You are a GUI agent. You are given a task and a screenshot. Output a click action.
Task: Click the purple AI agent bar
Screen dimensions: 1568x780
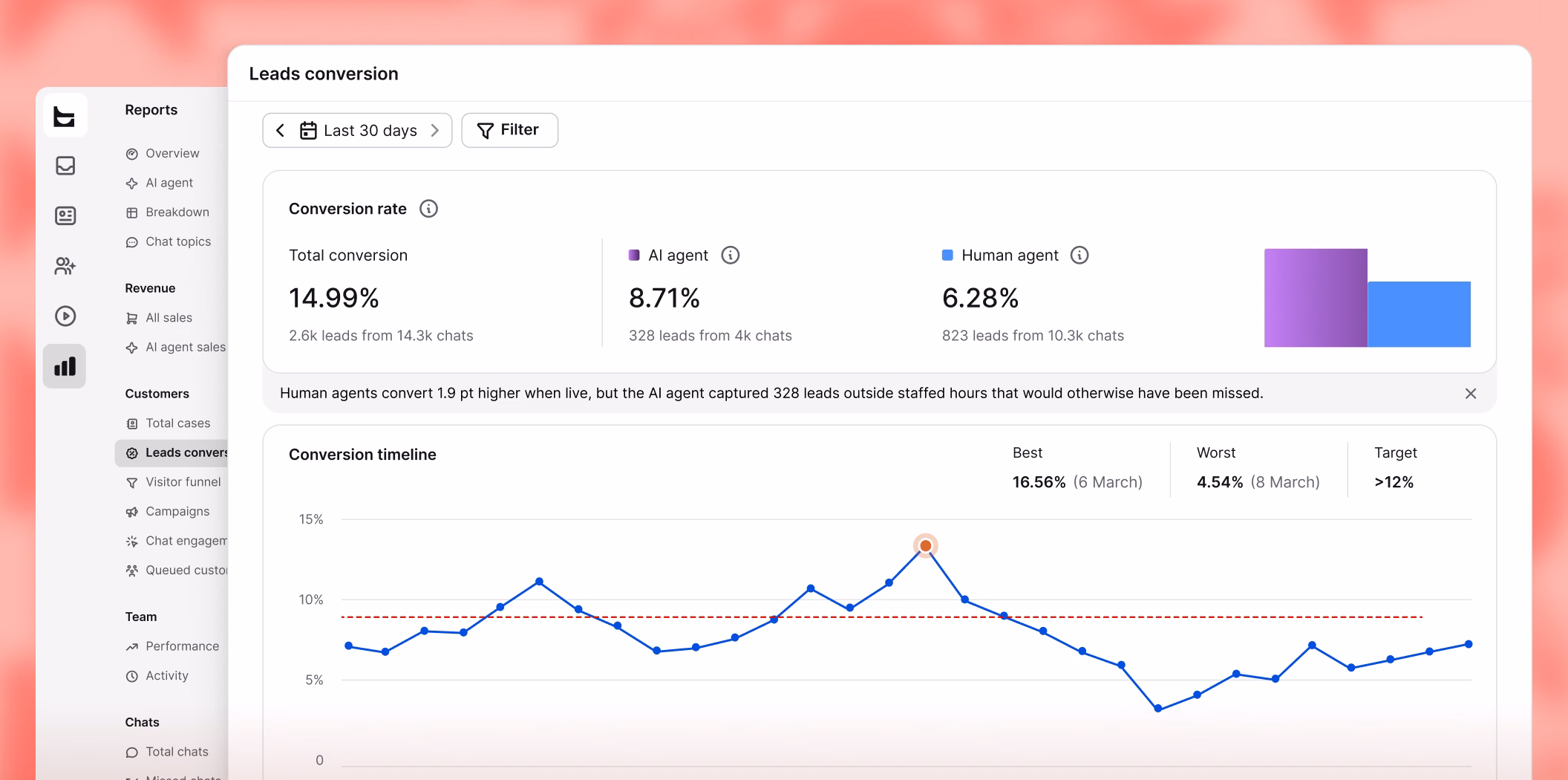pos(1316,298)
